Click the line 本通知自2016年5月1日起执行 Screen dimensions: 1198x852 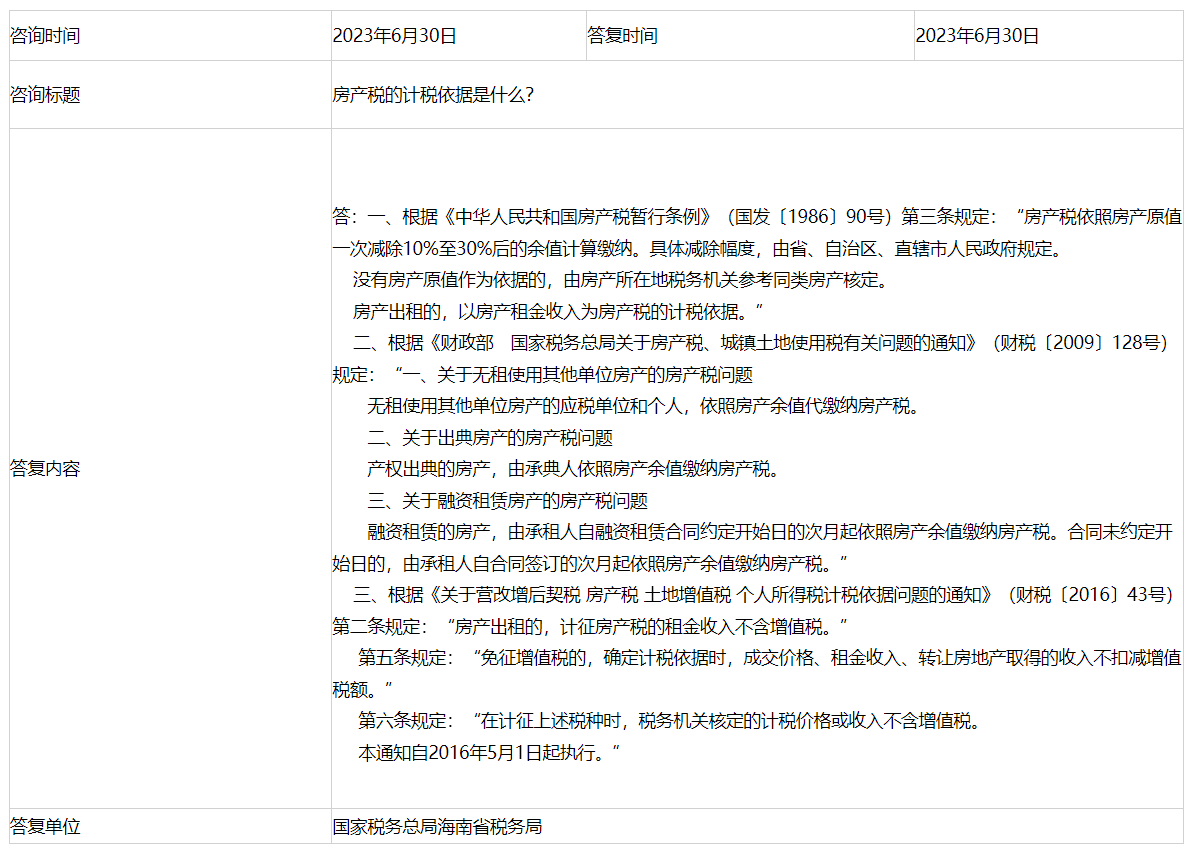click(490, 753)
